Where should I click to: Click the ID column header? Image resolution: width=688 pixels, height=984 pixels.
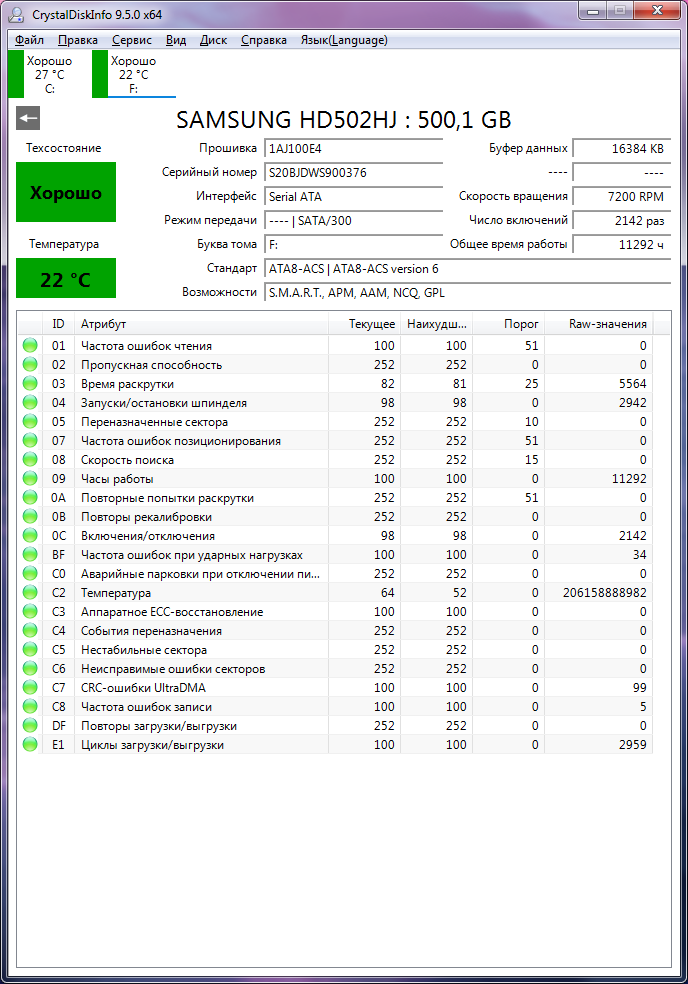(x=58, y=324)
